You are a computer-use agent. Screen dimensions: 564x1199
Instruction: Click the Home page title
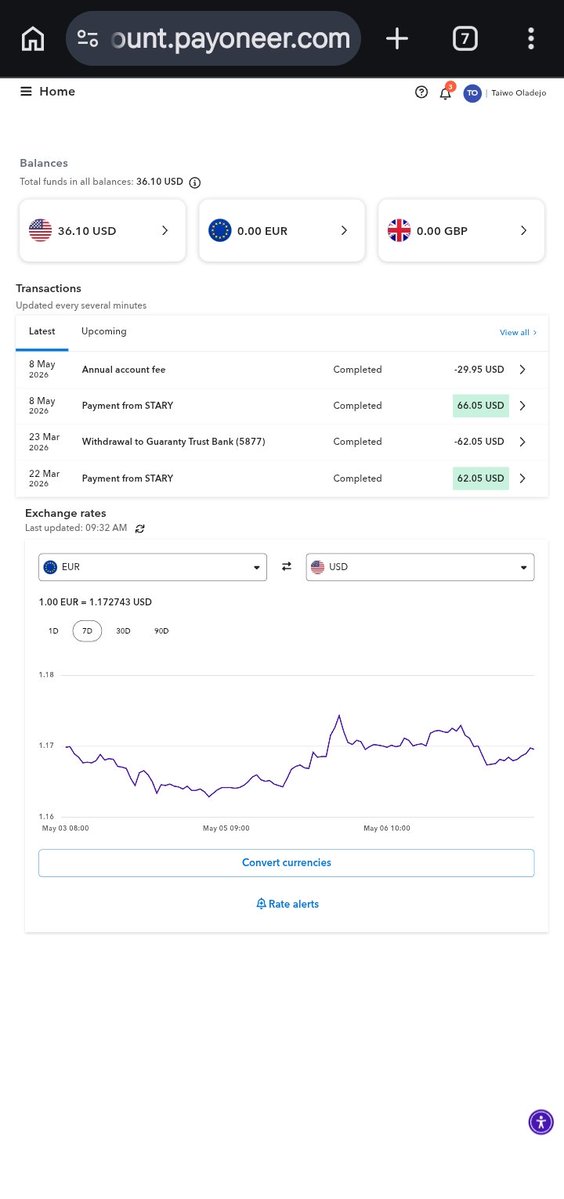(x=57, y=92)
